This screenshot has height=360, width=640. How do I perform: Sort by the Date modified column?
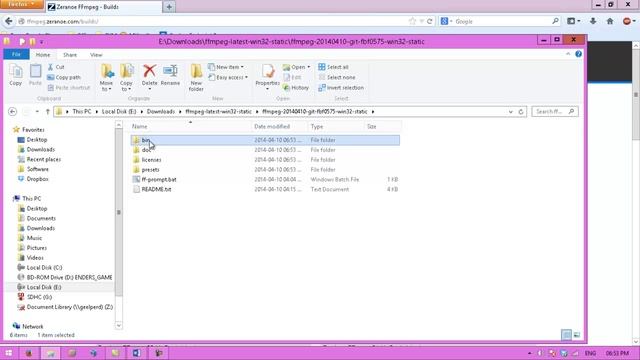click(x=280, y=127)
